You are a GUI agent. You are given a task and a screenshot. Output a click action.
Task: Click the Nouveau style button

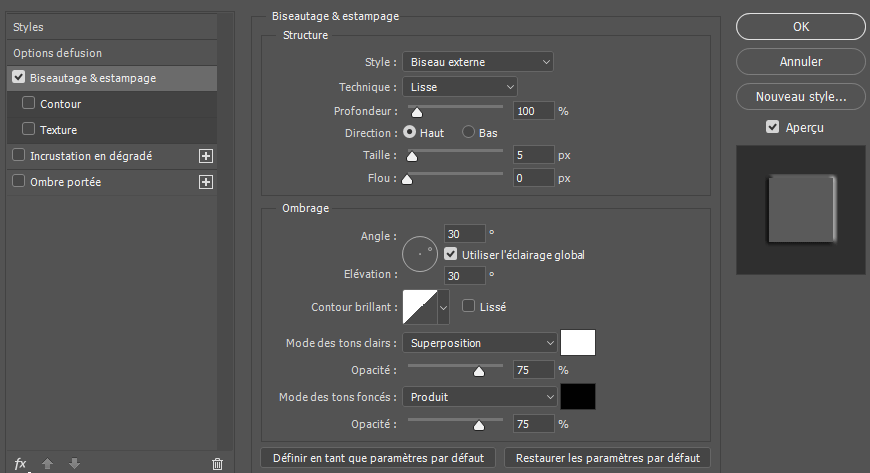coord(801,97)
